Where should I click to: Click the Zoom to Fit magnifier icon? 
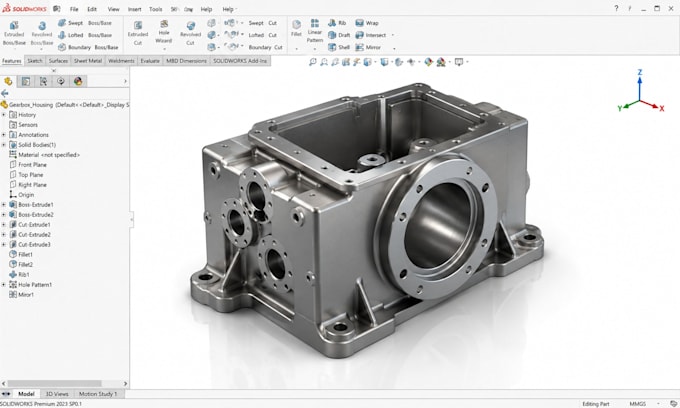click(312, 62)
